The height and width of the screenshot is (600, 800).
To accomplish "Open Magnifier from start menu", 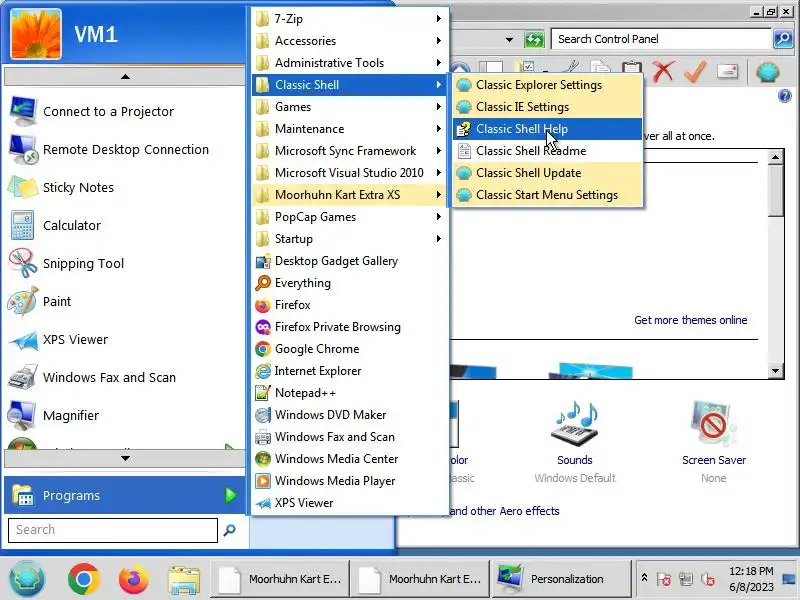I will coord(124,415).
